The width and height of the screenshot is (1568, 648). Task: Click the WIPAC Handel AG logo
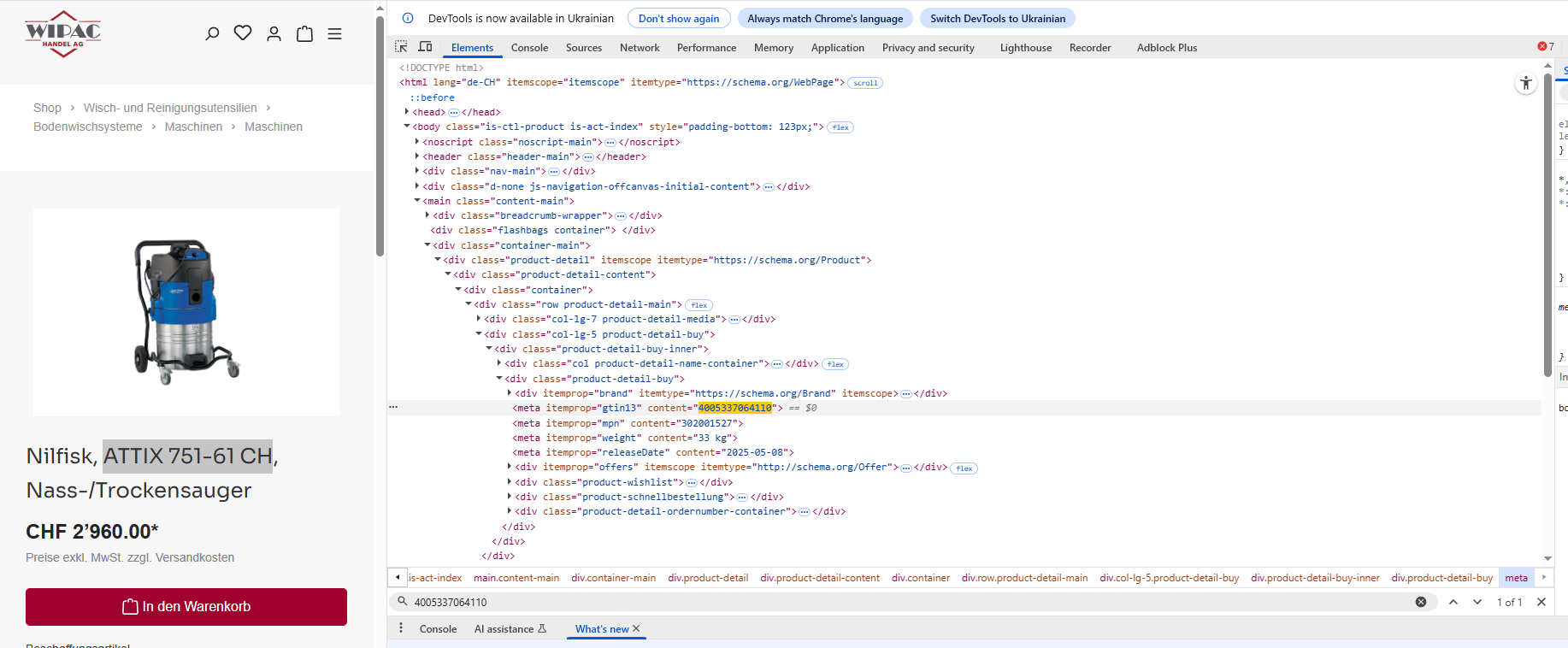[63, 34]
